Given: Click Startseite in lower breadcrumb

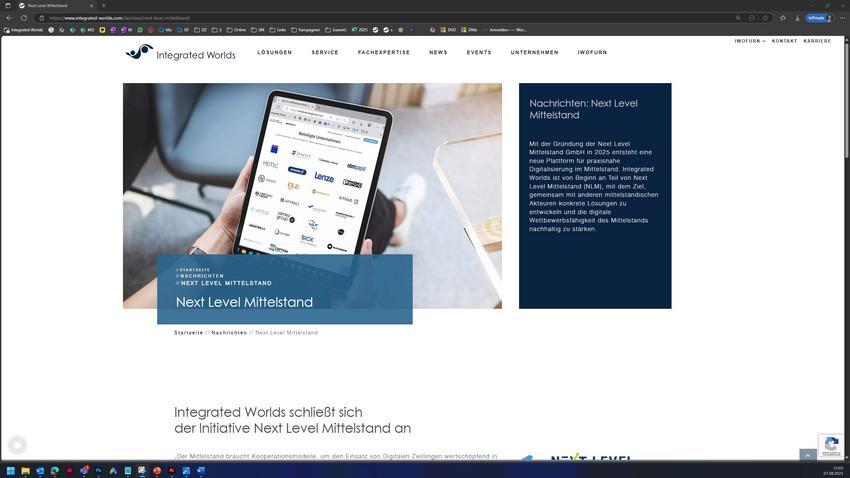Looking at the screenshot, I should [x=188, y=333].
